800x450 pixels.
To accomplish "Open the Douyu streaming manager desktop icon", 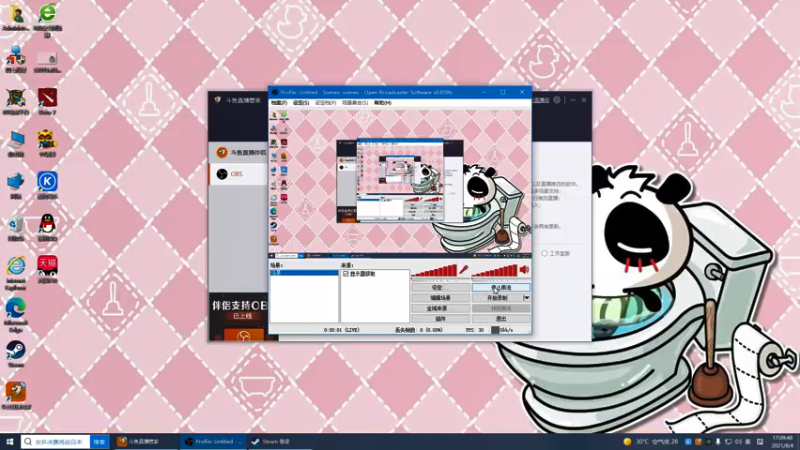I will coord(16,396).
